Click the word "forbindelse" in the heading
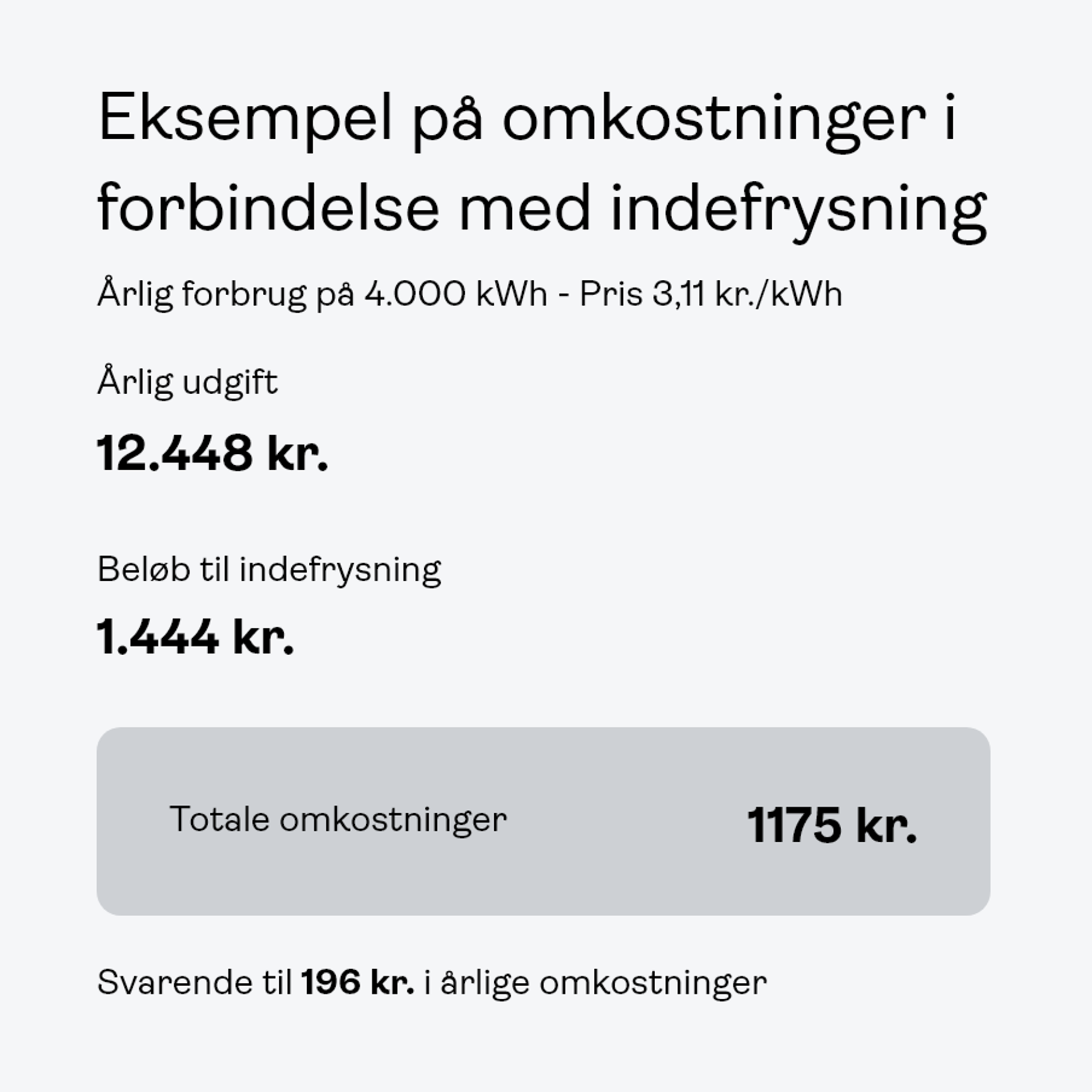 pos(268,208)
